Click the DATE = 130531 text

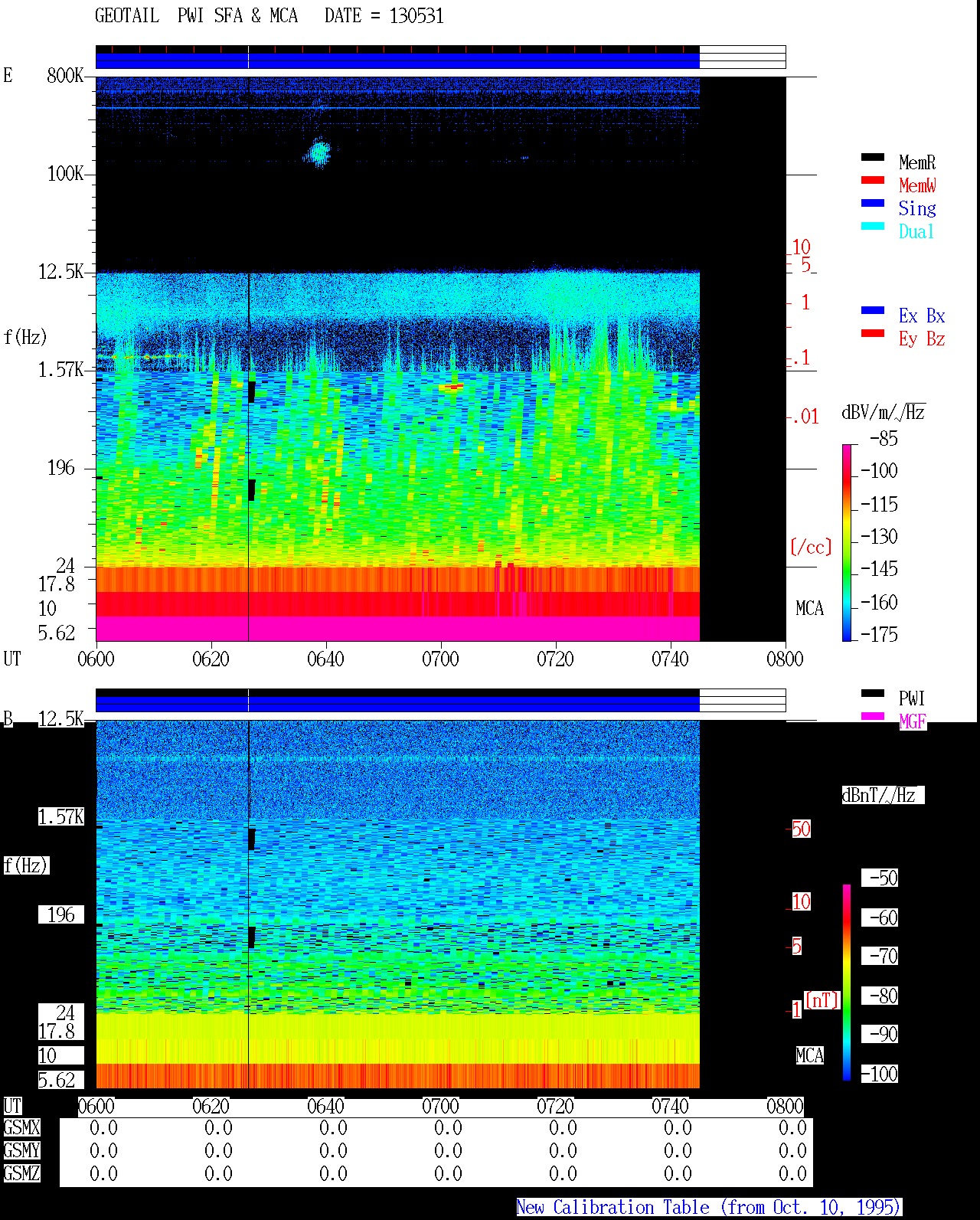[x=384, y=16]
